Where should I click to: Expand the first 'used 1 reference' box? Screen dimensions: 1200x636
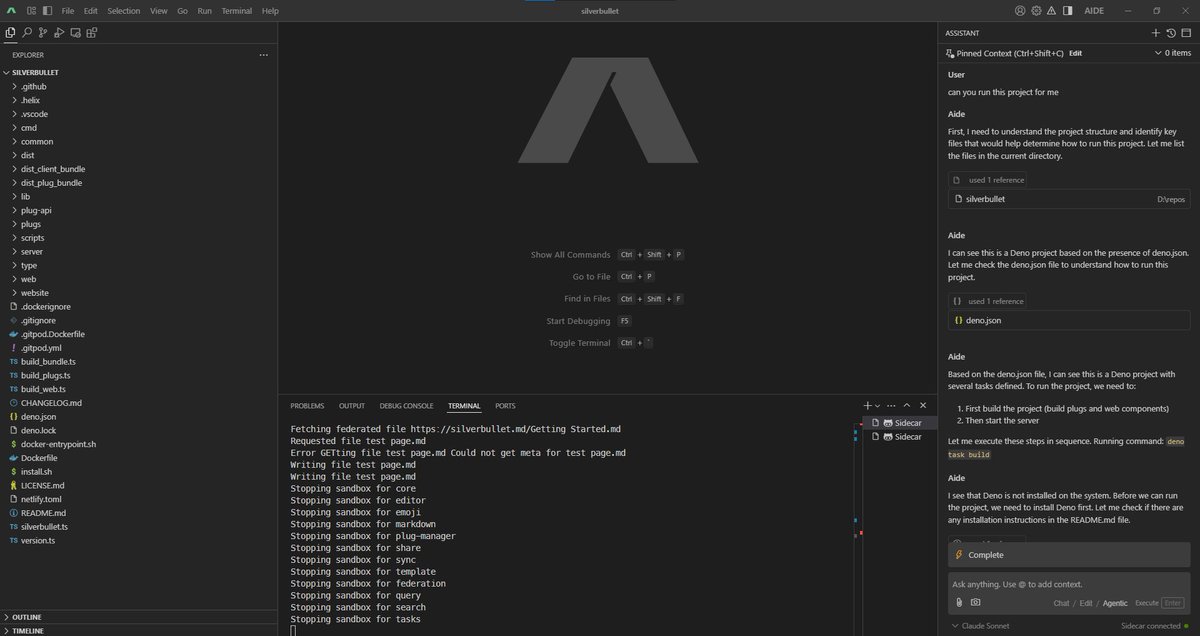coord(987,180)
